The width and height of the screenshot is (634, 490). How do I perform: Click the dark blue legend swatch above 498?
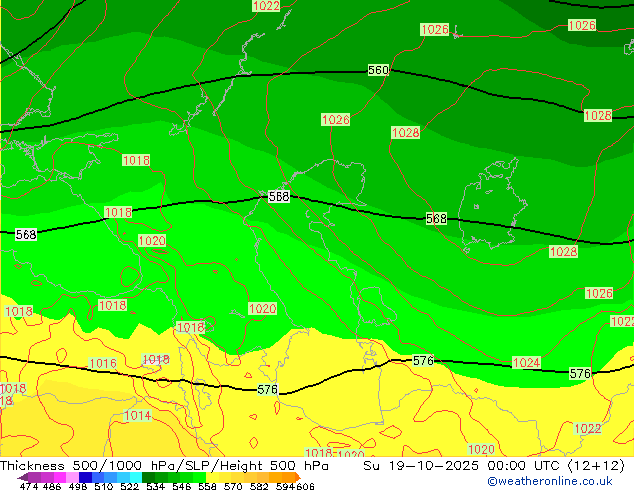tap(85, 477)
